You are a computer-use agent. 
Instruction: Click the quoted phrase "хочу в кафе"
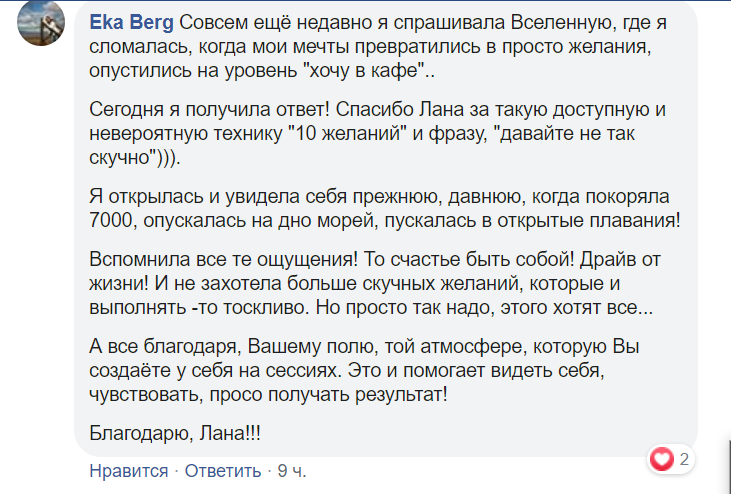pos(363,70)
